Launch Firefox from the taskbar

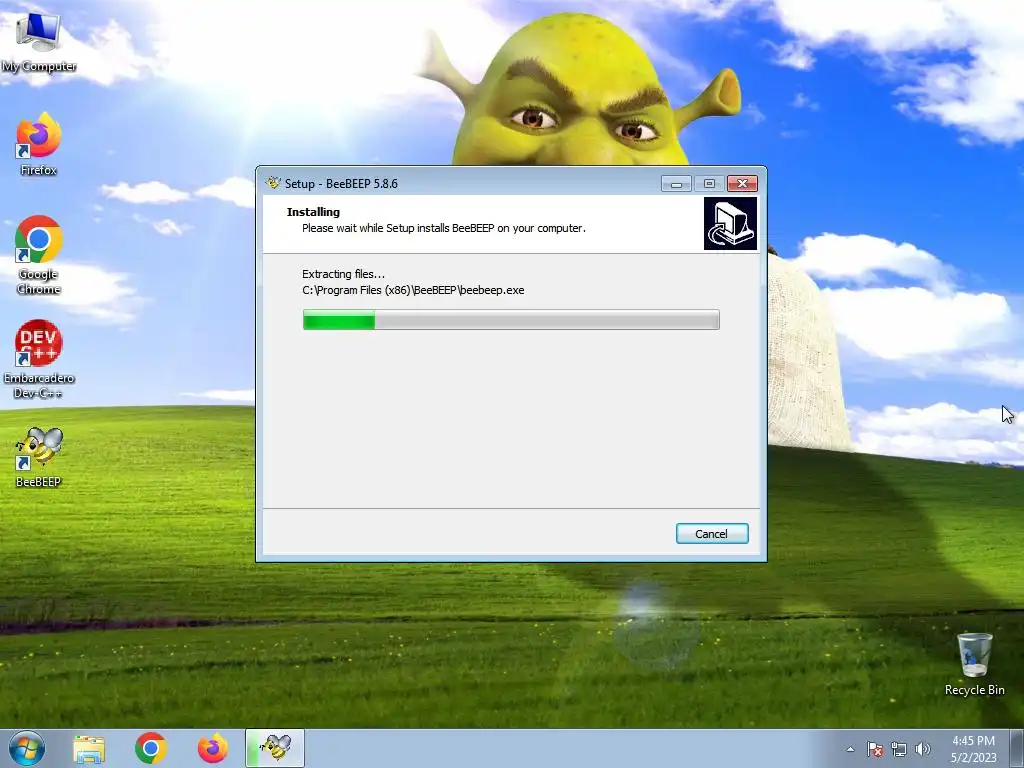[213, 748]
